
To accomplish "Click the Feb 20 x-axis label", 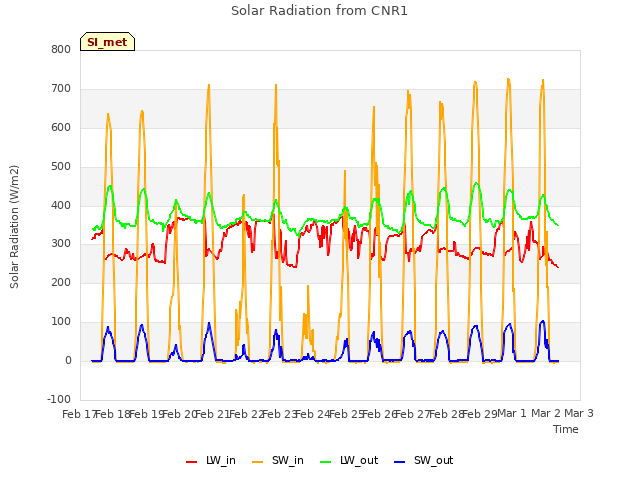I will [x=179, y=414].
